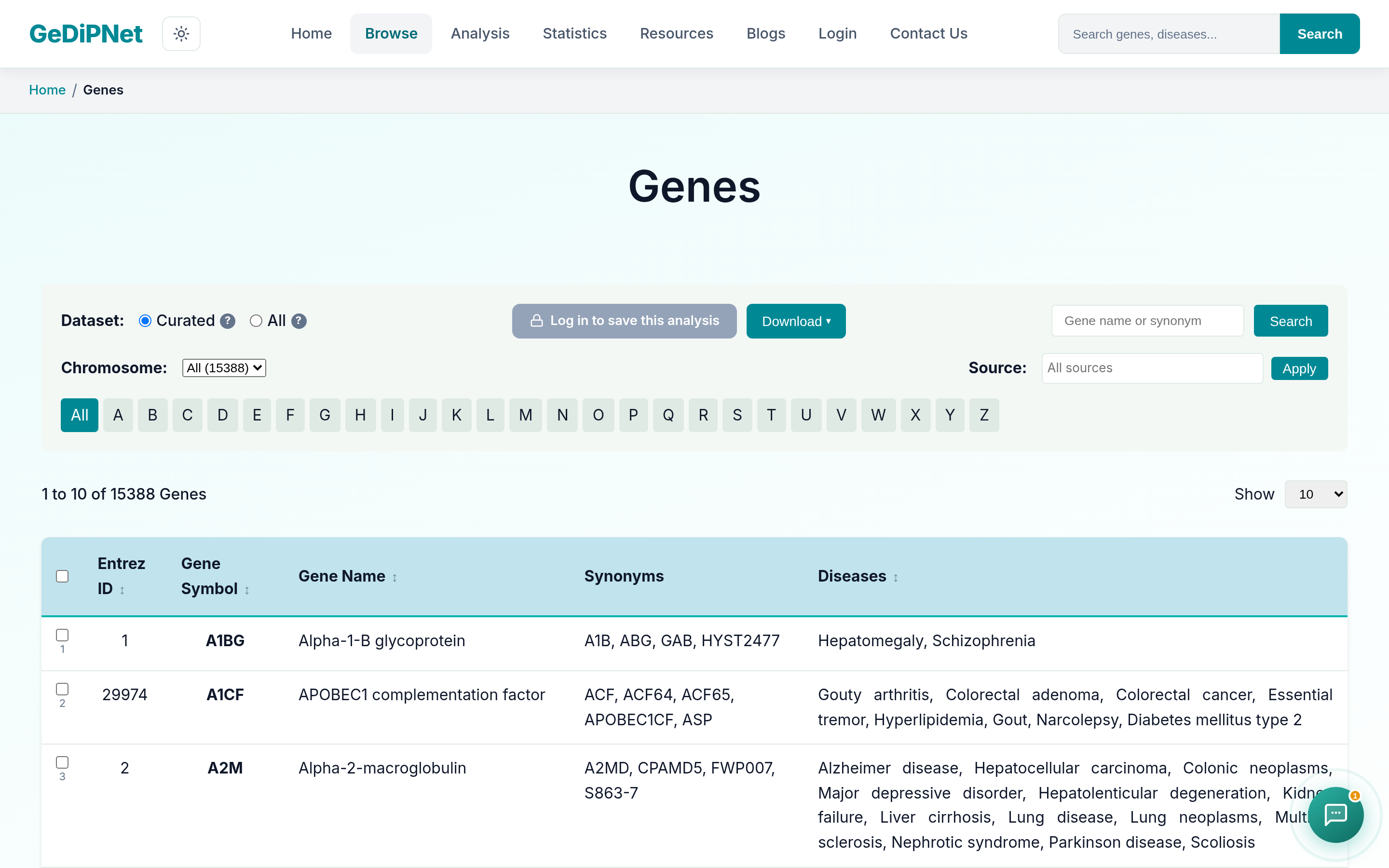Screen dimensions: 1389x868
Task: Open the Analysis navigation item
Action: (480, 34)
